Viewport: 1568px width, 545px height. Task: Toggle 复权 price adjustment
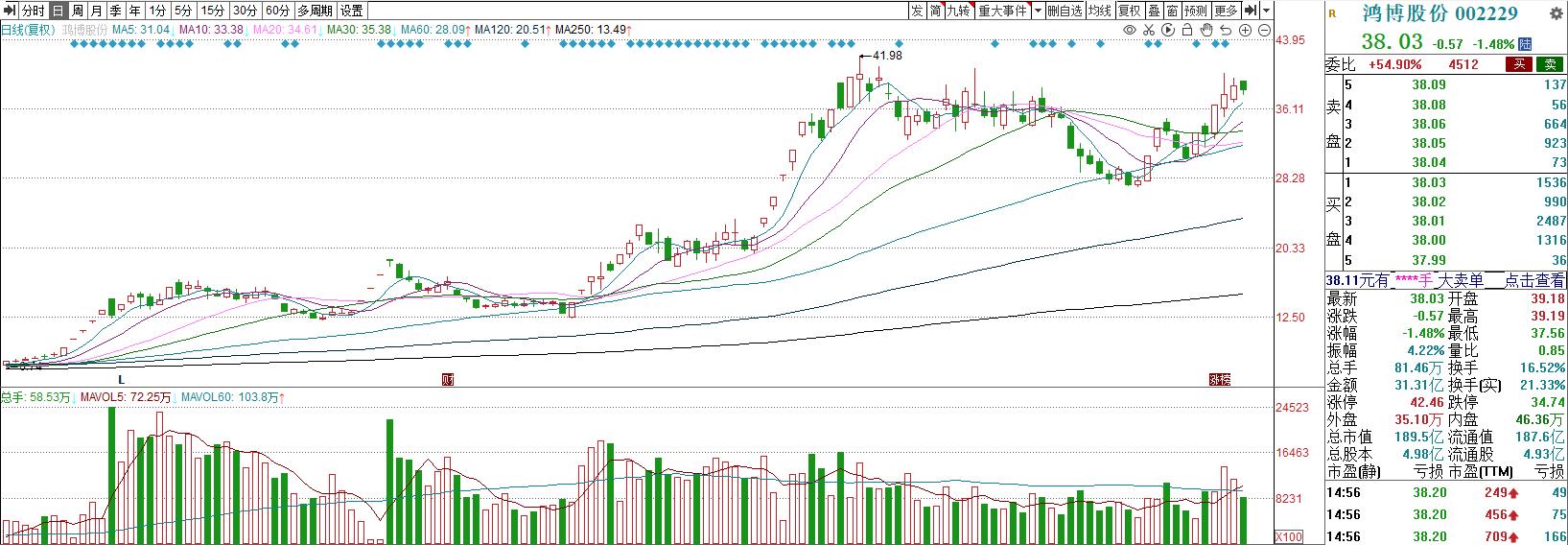click(1130, 11)
